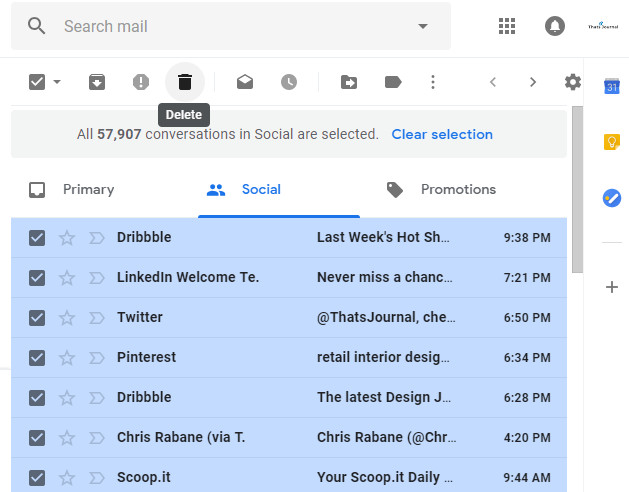Open "@ThatsJournal, che..." subject
The height and width of the screenshot is (492, 629).
tap(386, 317)
